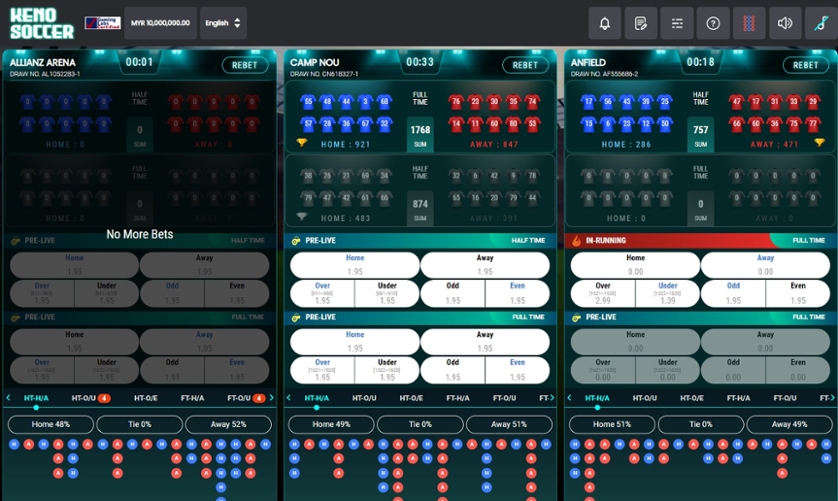The height and width of the screenshot is (501, 838).
Task: Open the English language dropdown
Action: (x=223, y=23)
